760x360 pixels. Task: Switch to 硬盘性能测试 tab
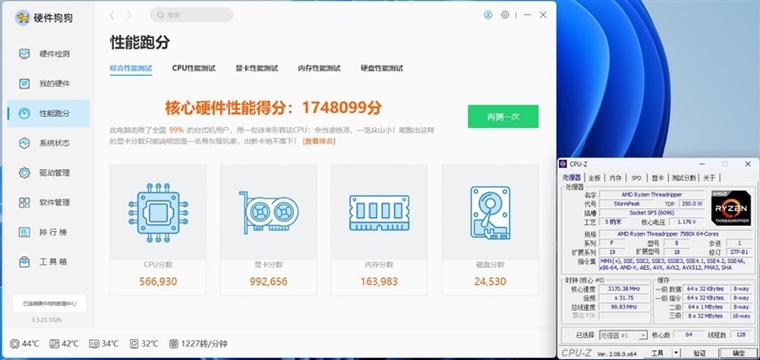pos(382,68)
